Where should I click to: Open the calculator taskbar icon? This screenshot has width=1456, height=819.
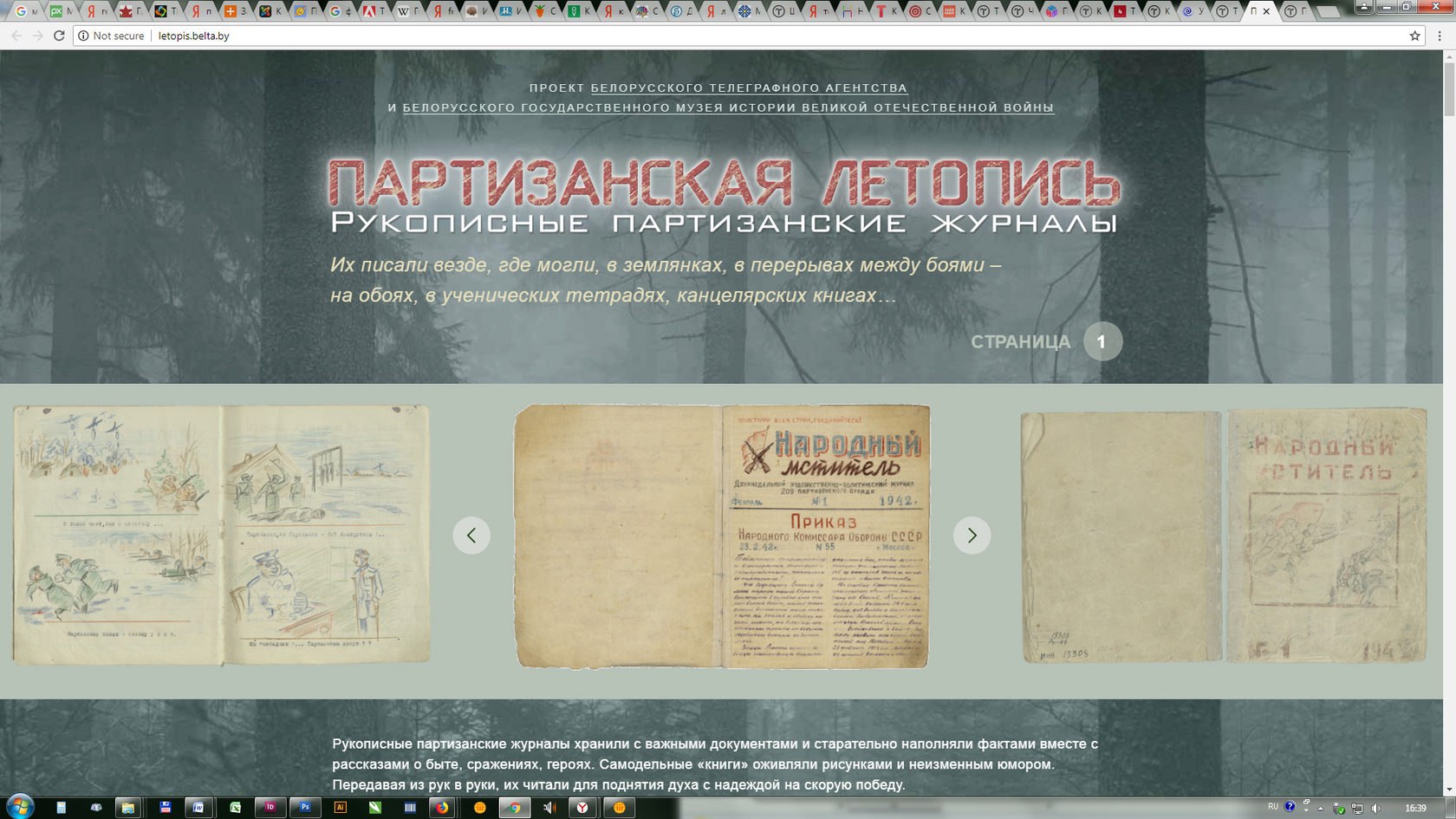coord(61,808)
